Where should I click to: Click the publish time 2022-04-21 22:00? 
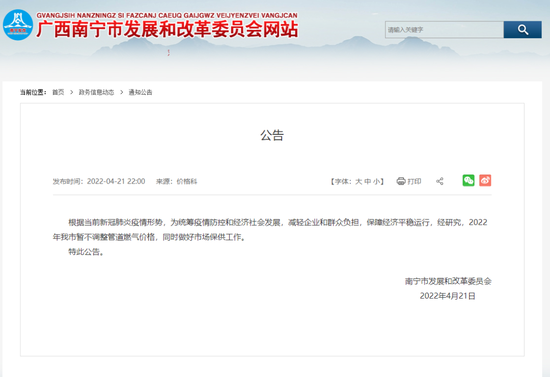[x=116, y=181]
